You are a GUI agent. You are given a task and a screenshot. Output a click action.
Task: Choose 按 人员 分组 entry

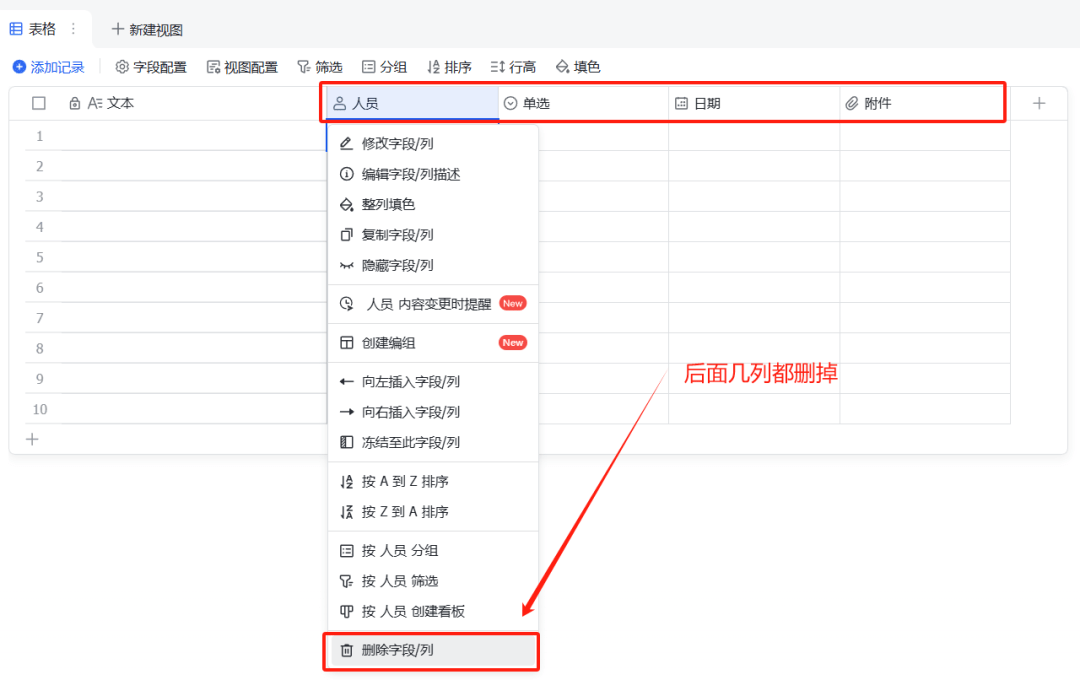(433, 550)
